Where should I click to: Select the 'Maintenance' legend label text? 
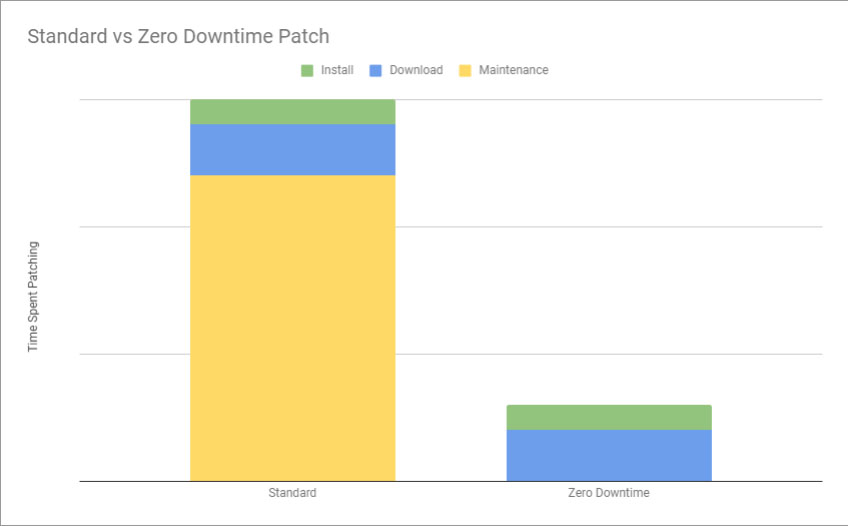coord(513,71)
